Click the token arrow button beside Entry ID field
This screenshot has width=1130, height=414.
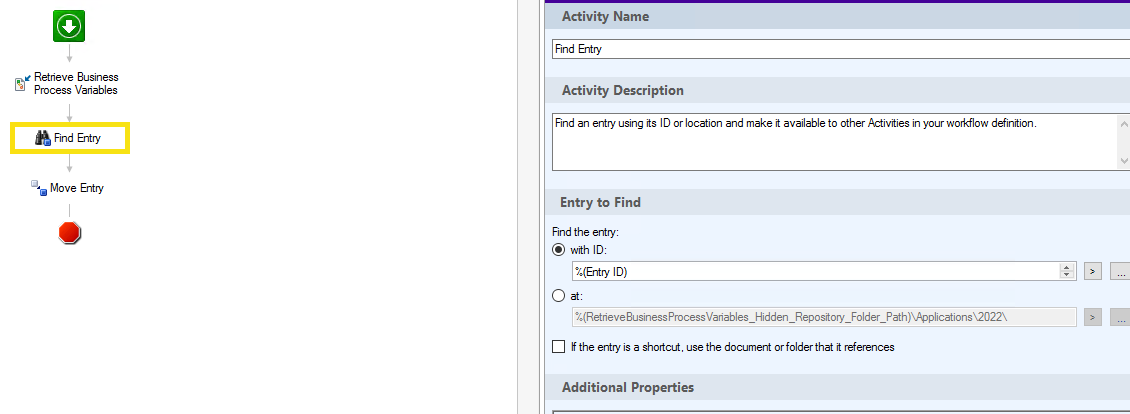pos(1093,271)
